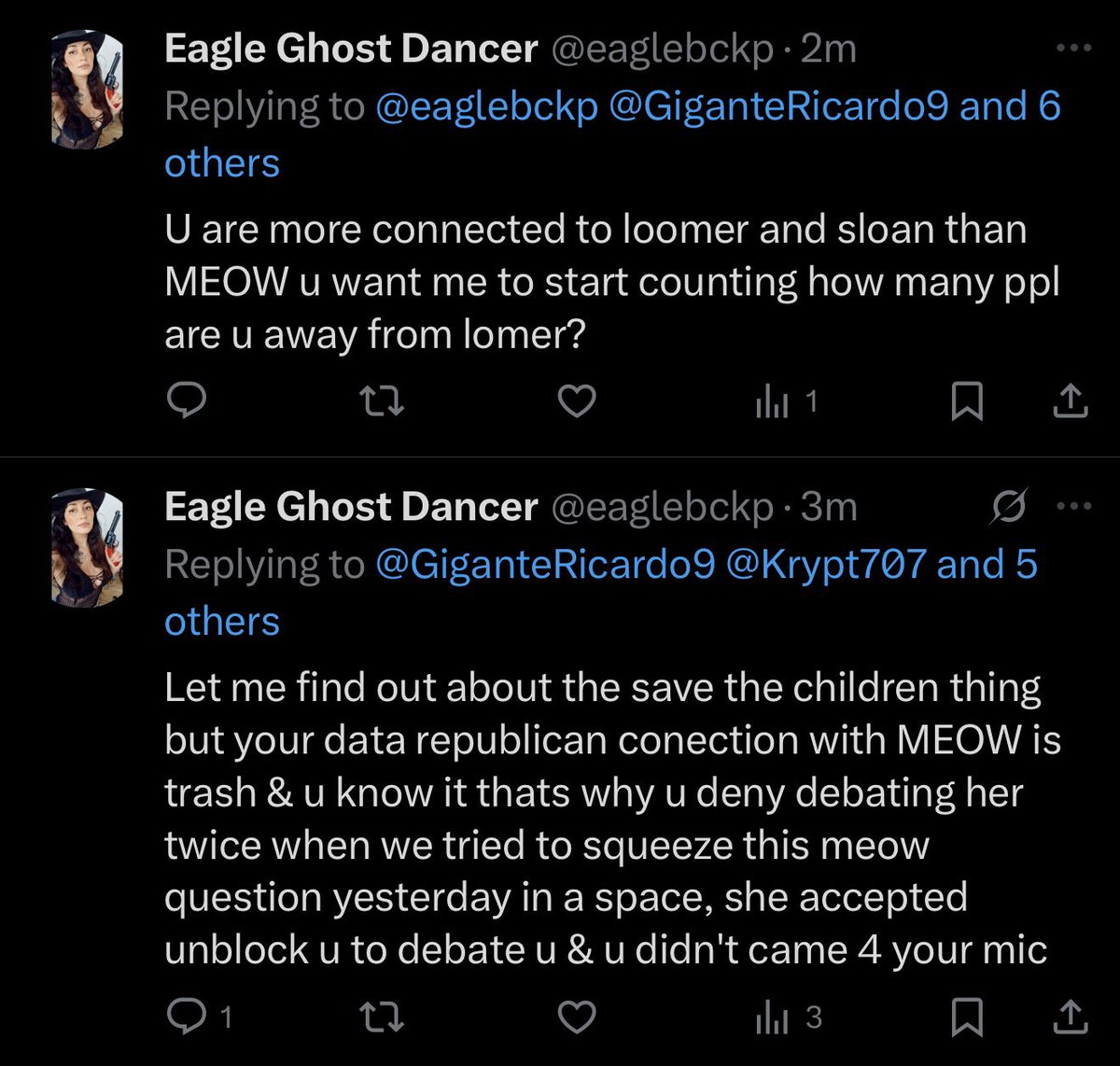1120x1066 pixels.
Task: Open more options for the 2m tweet
Action: [1072, 49]
